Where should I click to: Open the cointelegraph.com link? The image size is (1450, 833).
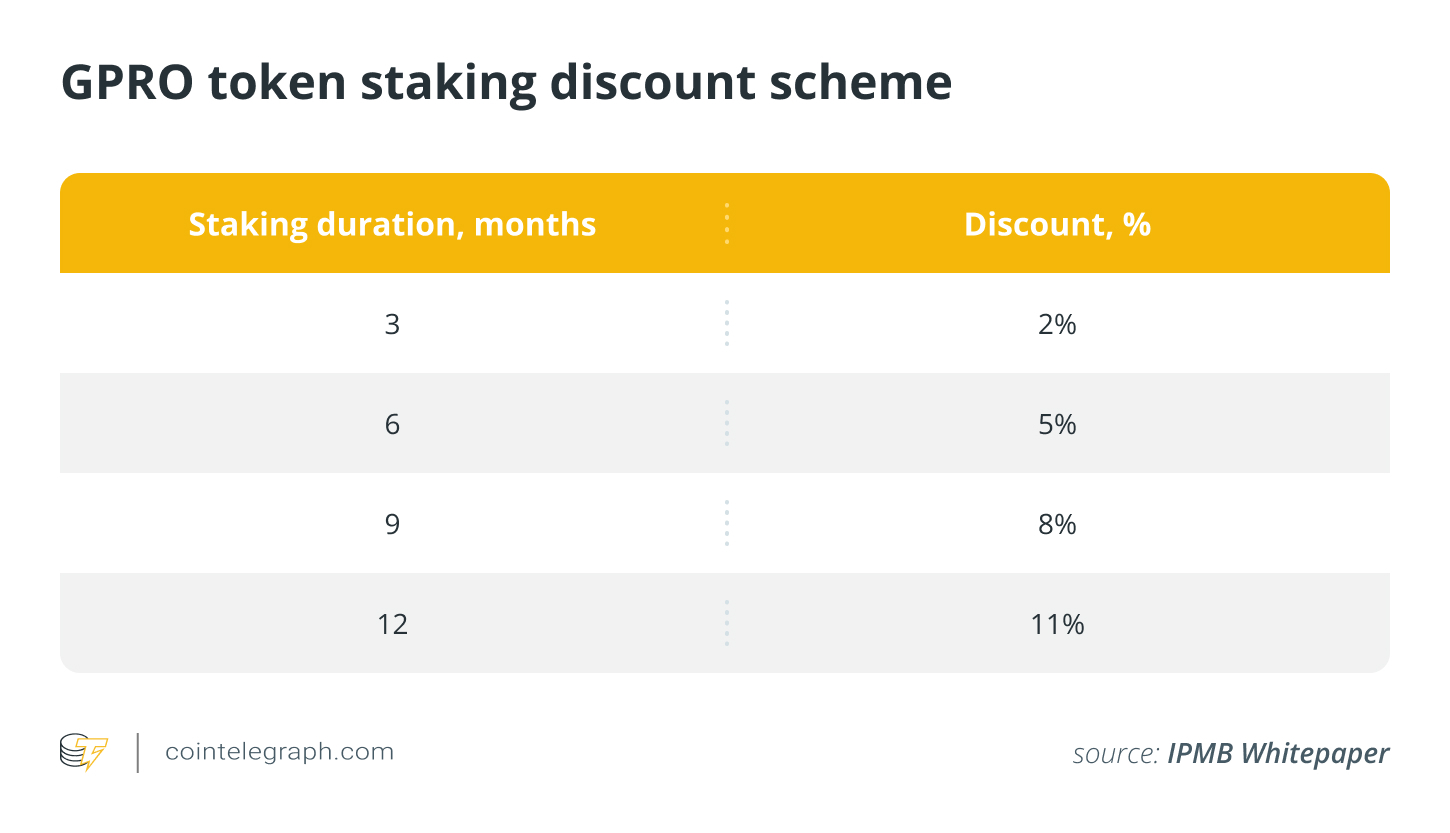[x=279, y=752]
